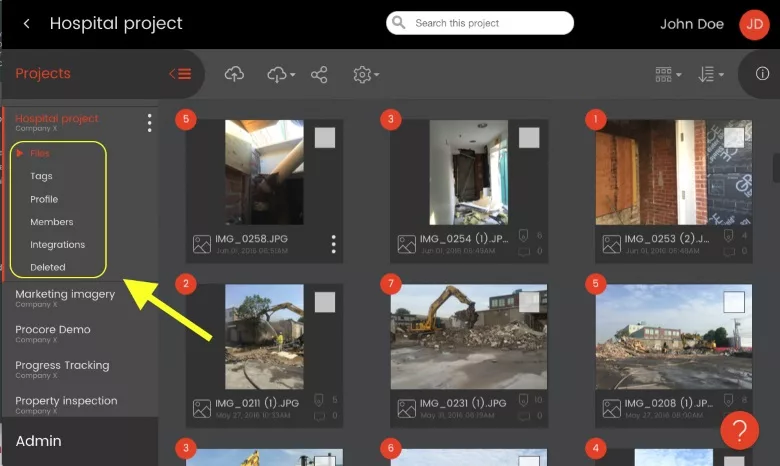
Task: Open Tags in the project submenu
Action: click(x=41, y=176)
